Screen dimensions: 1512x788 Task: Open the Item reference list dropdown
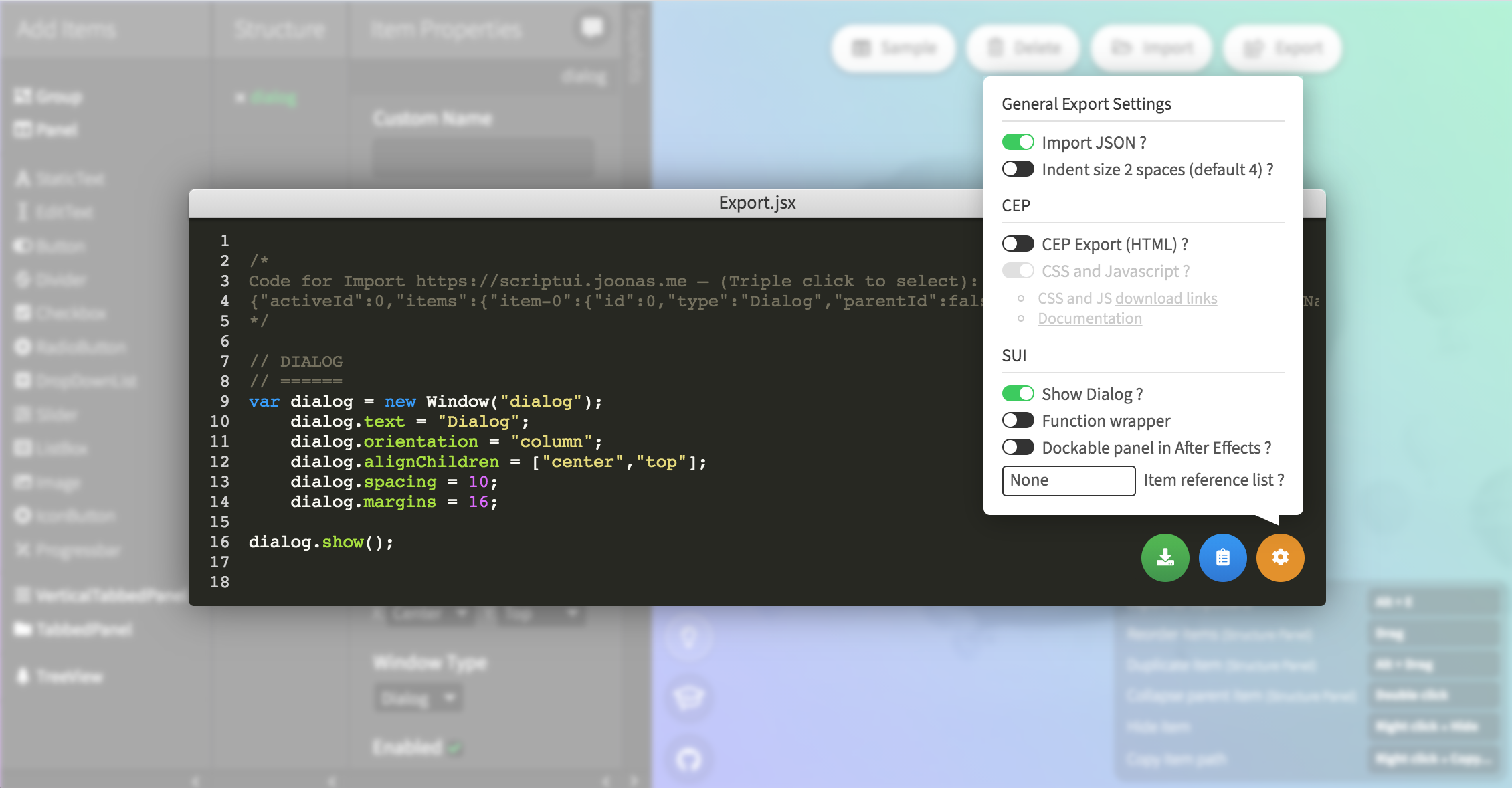pos(1068,480)
